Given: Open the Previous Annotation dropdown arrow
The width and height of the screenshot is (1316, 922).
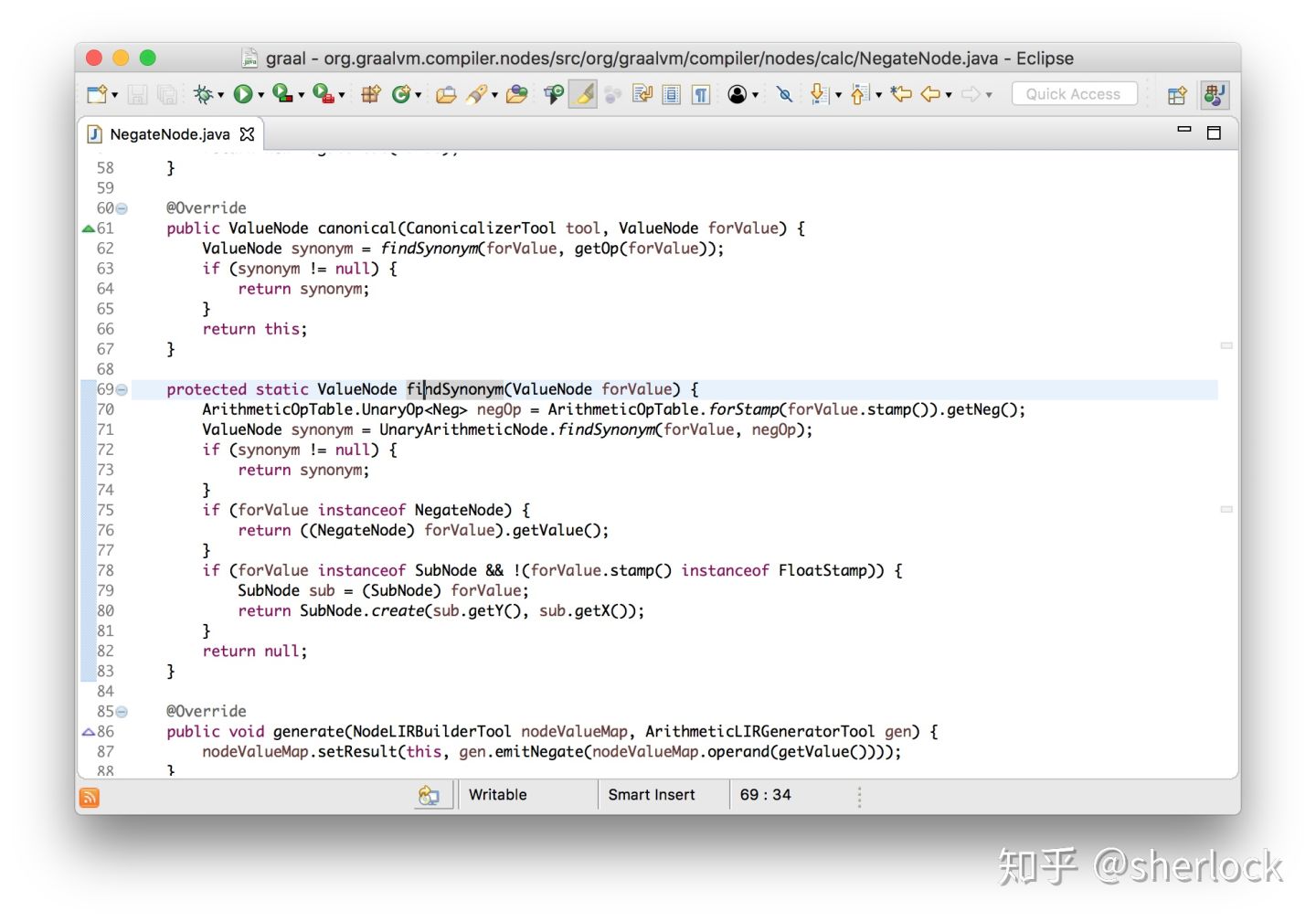Looking at the screenshot, I should click(x=878, y=95).
